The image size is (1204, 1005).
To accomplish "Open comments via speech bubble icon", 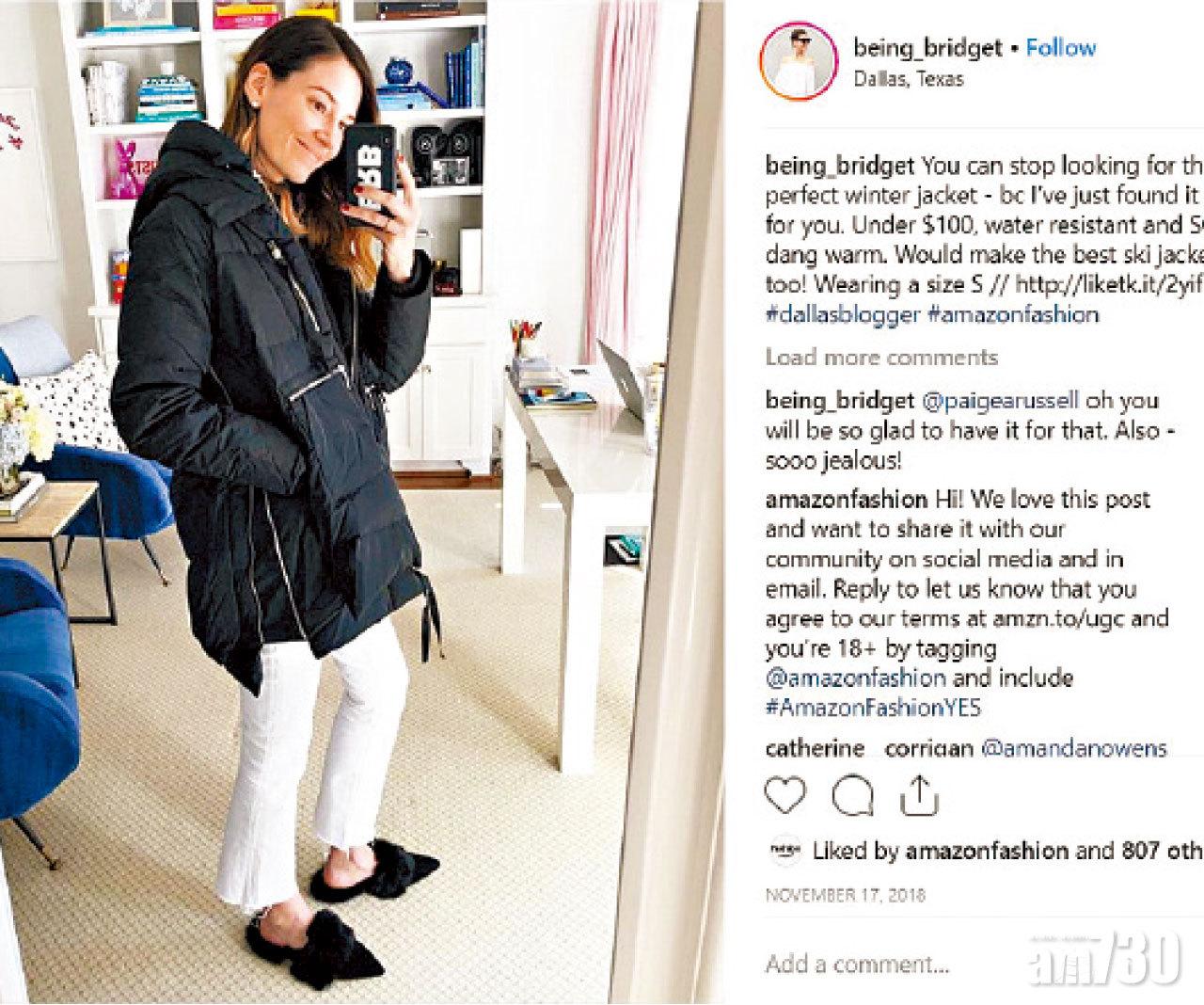I will (x=852, y=797).
